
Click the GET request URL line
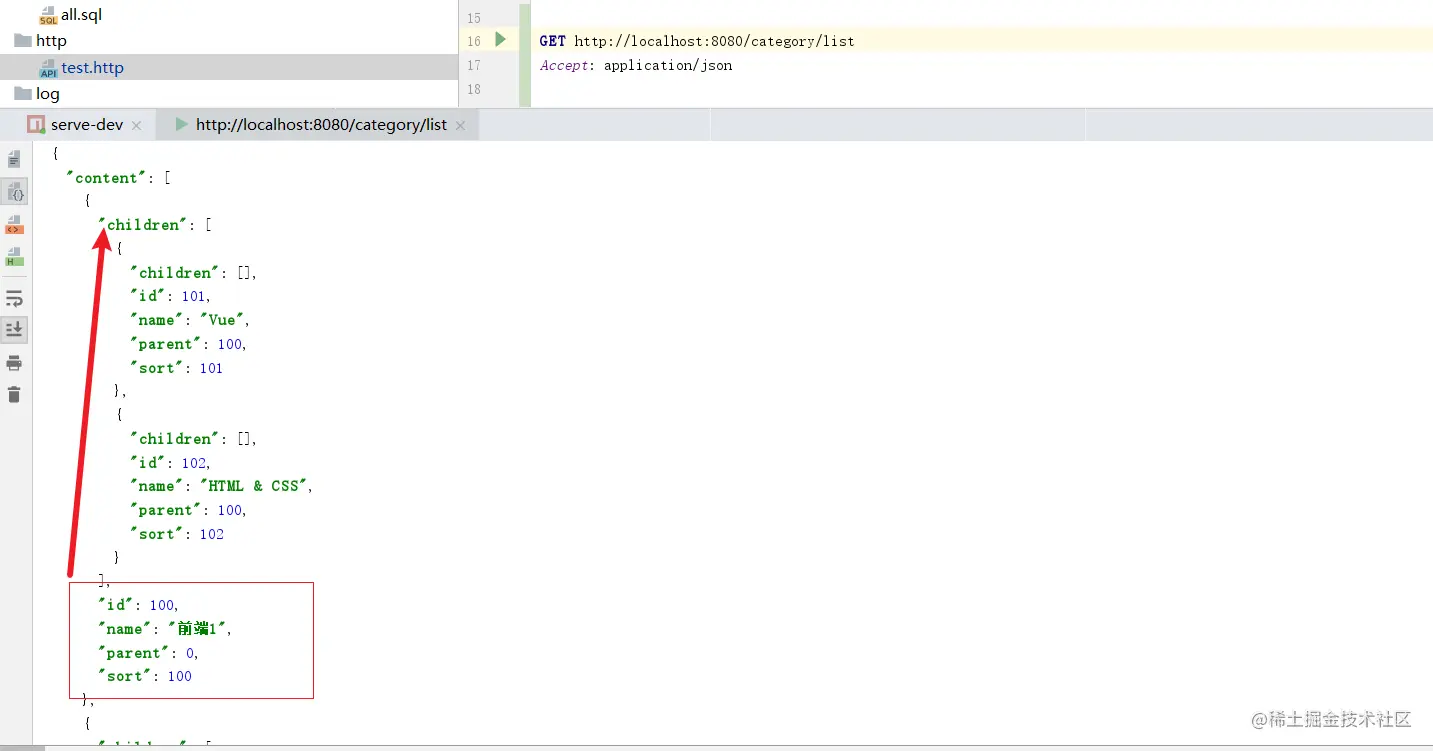click(x=697, y=41)
